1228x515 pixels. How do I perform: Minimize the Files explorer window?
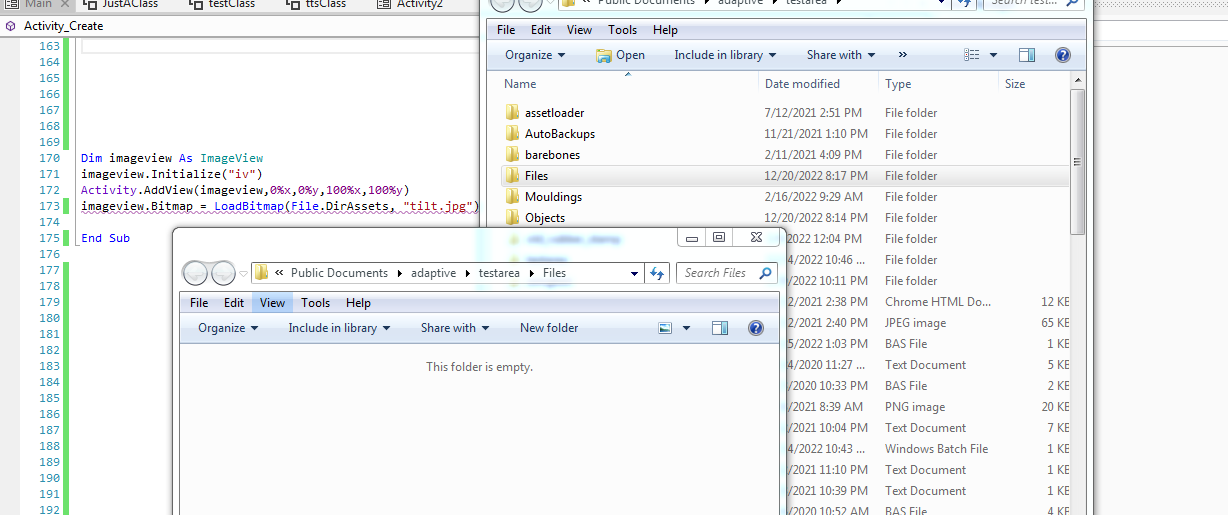coord(691,237)
